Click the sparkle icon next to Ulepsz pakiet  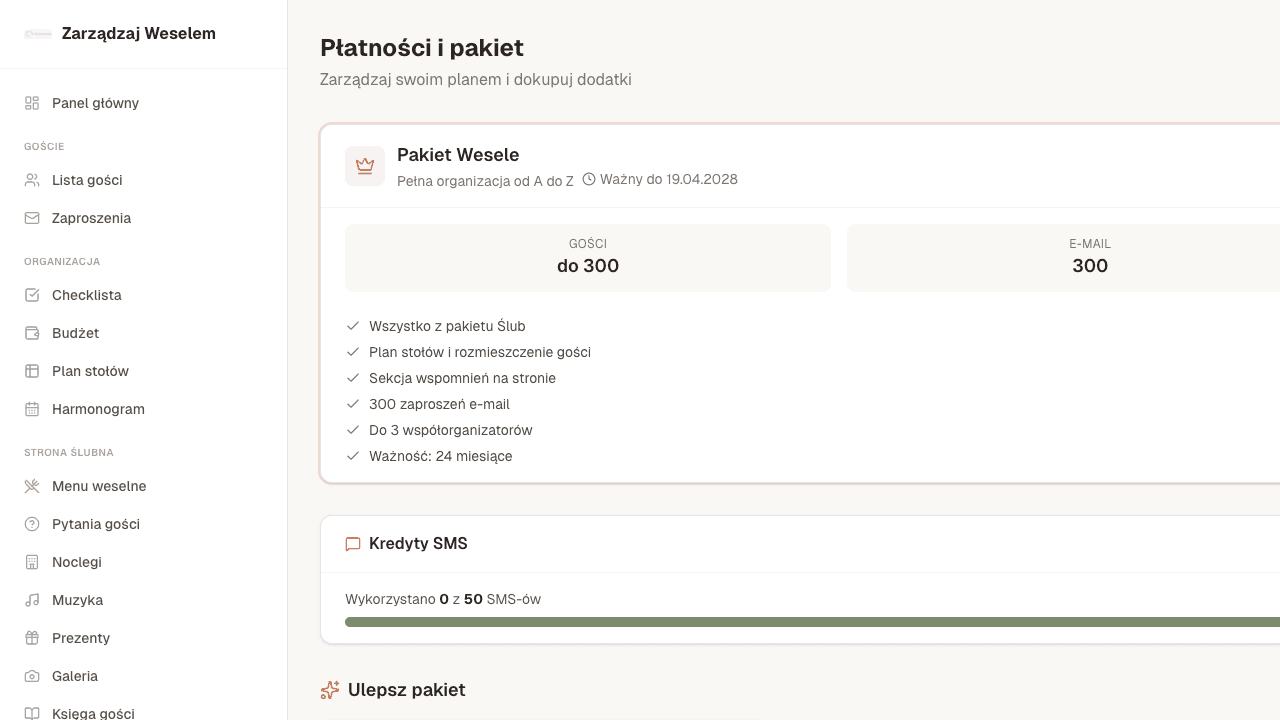pyautogui.click(x=330, y=690)
